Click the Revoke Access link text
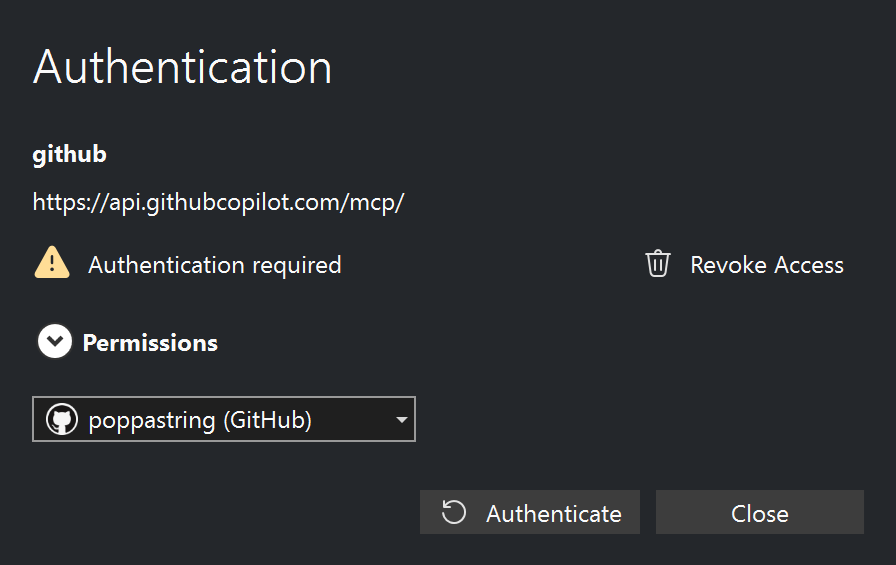Screen dimensions: 896x565 [766, 265]
